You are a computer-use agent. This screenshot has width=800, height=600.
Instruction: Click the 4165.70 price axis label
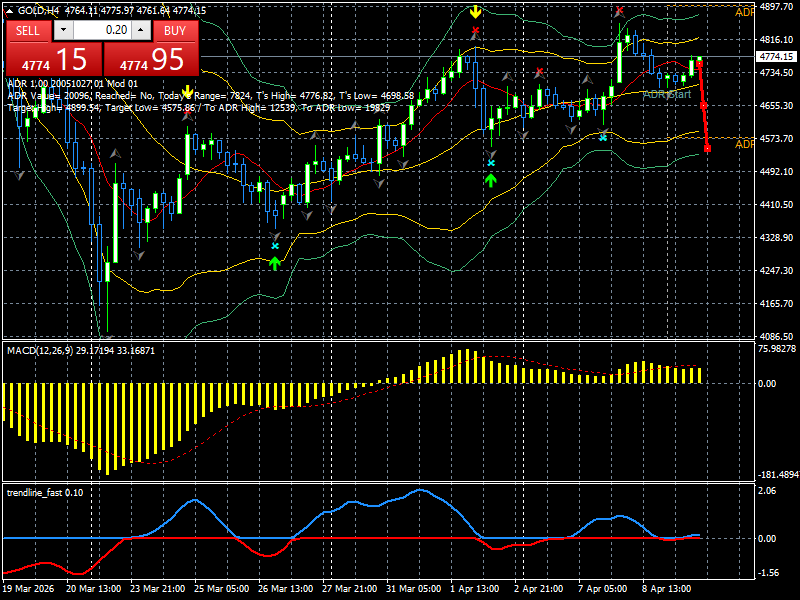point(777,304)
